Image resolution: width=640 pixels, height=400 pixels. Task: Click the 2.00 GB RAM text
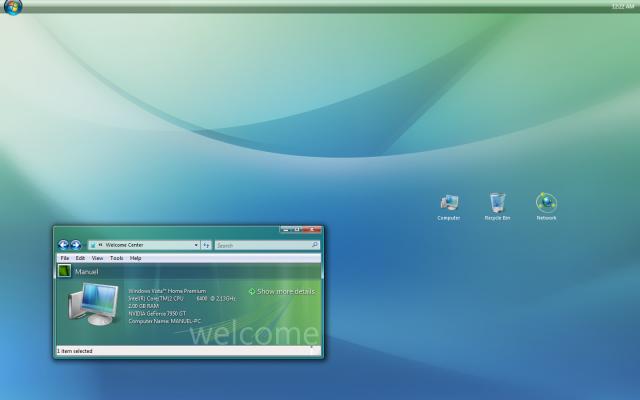coord(144,306)
